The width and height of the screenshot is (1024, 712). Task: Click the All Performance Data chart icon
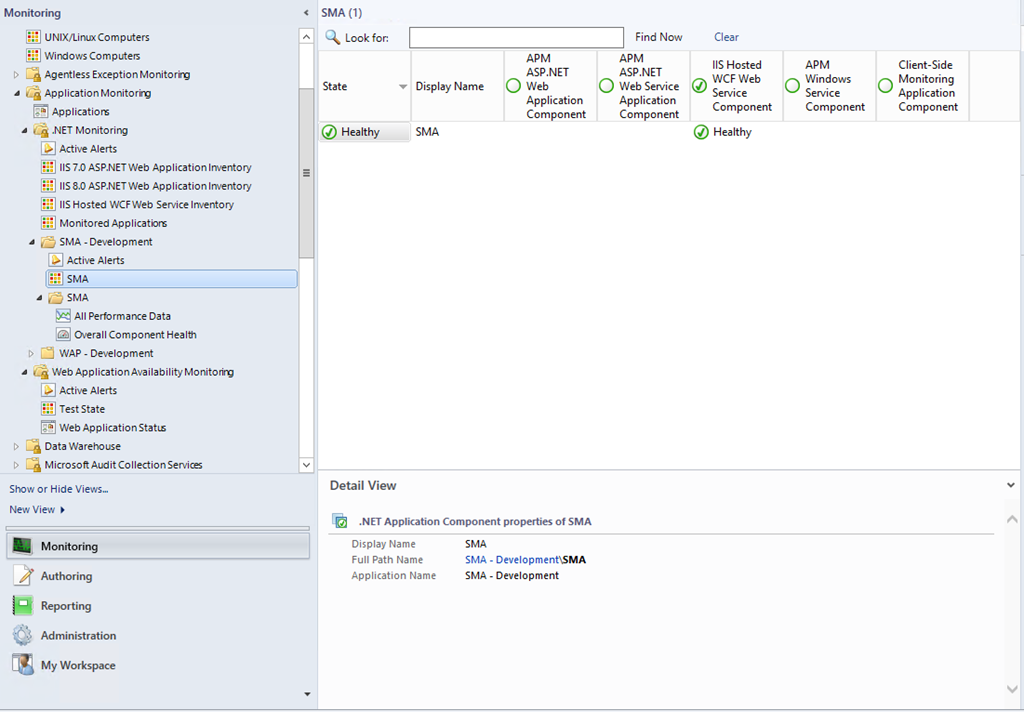pyautogui.click(x=63, y=316)
